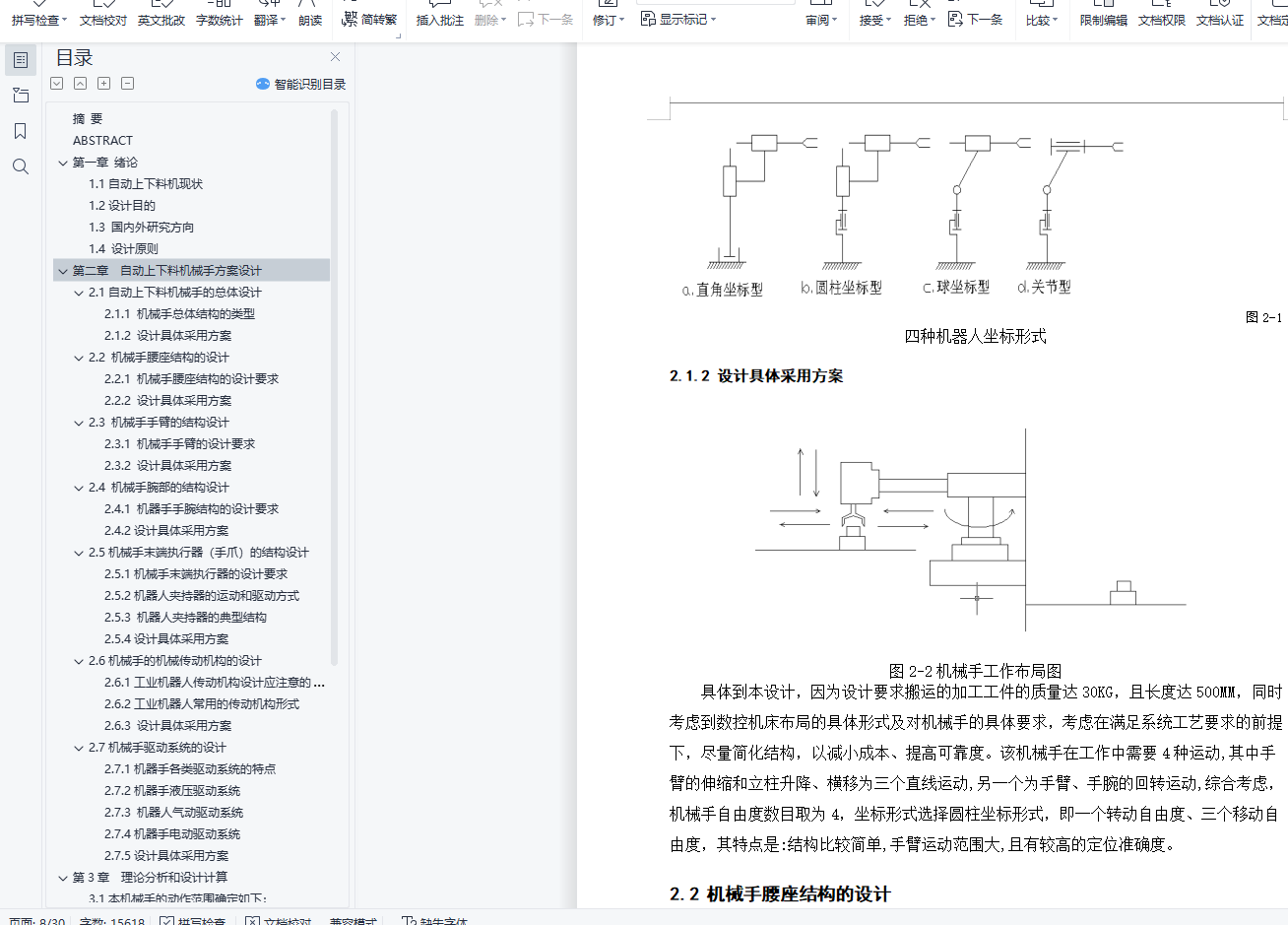The width and height of the screenshot is (1288, 925).
Task: Open 字数统计 word count tool
Action: 220,20
